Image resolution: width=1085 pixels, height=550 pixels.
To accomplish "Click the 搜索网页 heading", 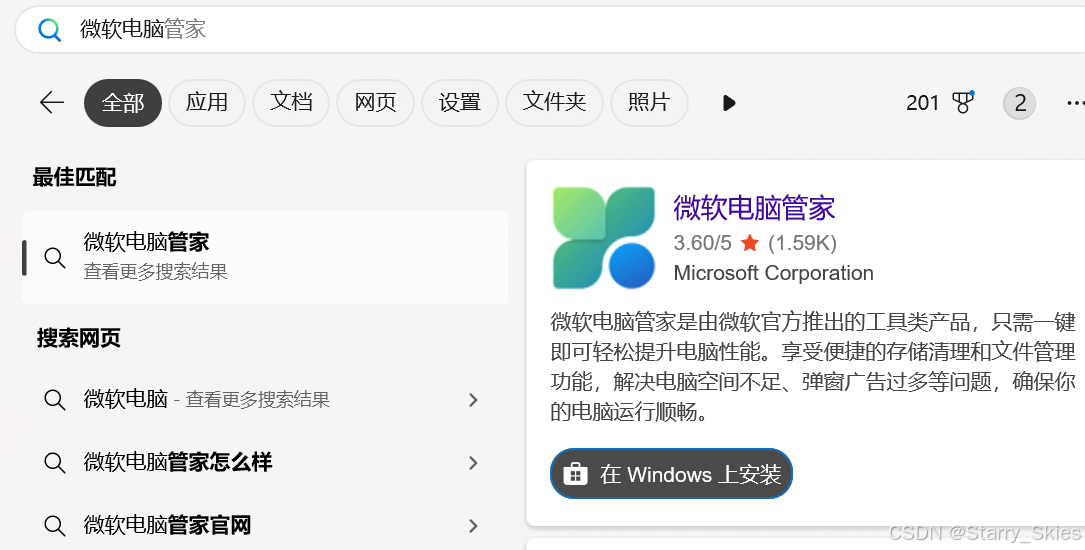I will tap(78, 338).
